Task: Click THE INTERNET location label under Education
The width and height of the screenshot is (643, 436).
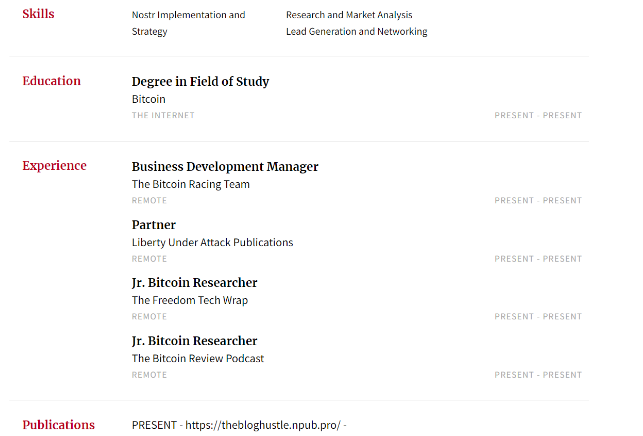Action: coord(163,115)
